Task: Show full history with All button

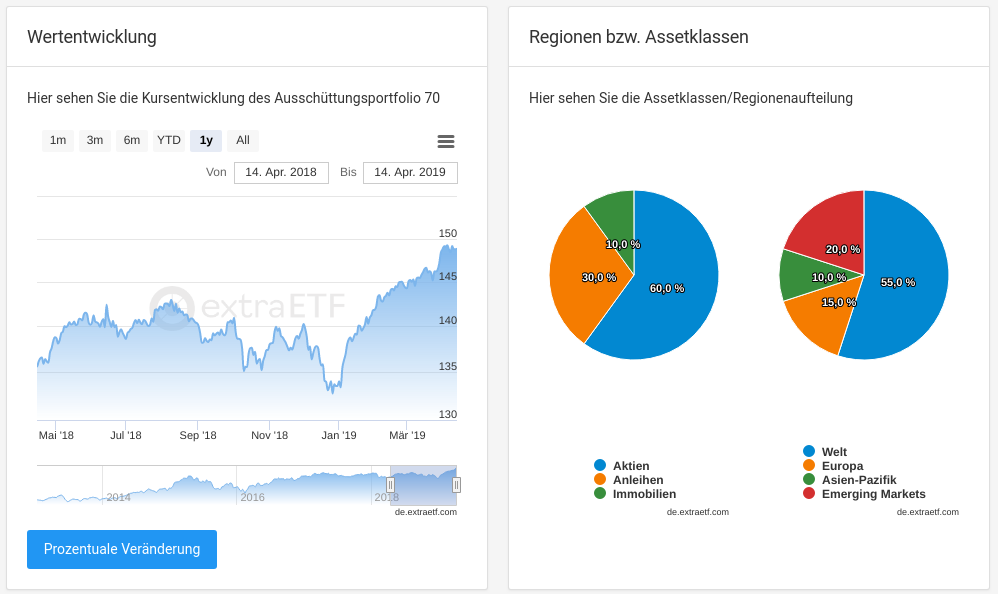Action: tap(243, 141)
